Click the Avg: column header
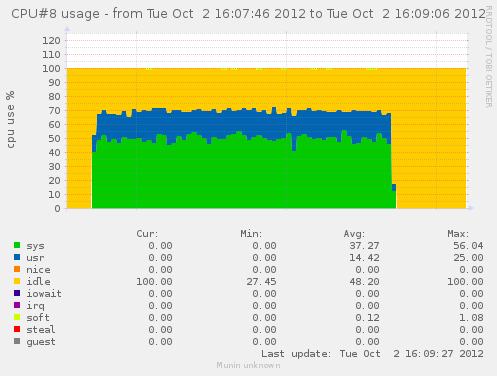Screen dimensions: 497x376 point(354,234)
